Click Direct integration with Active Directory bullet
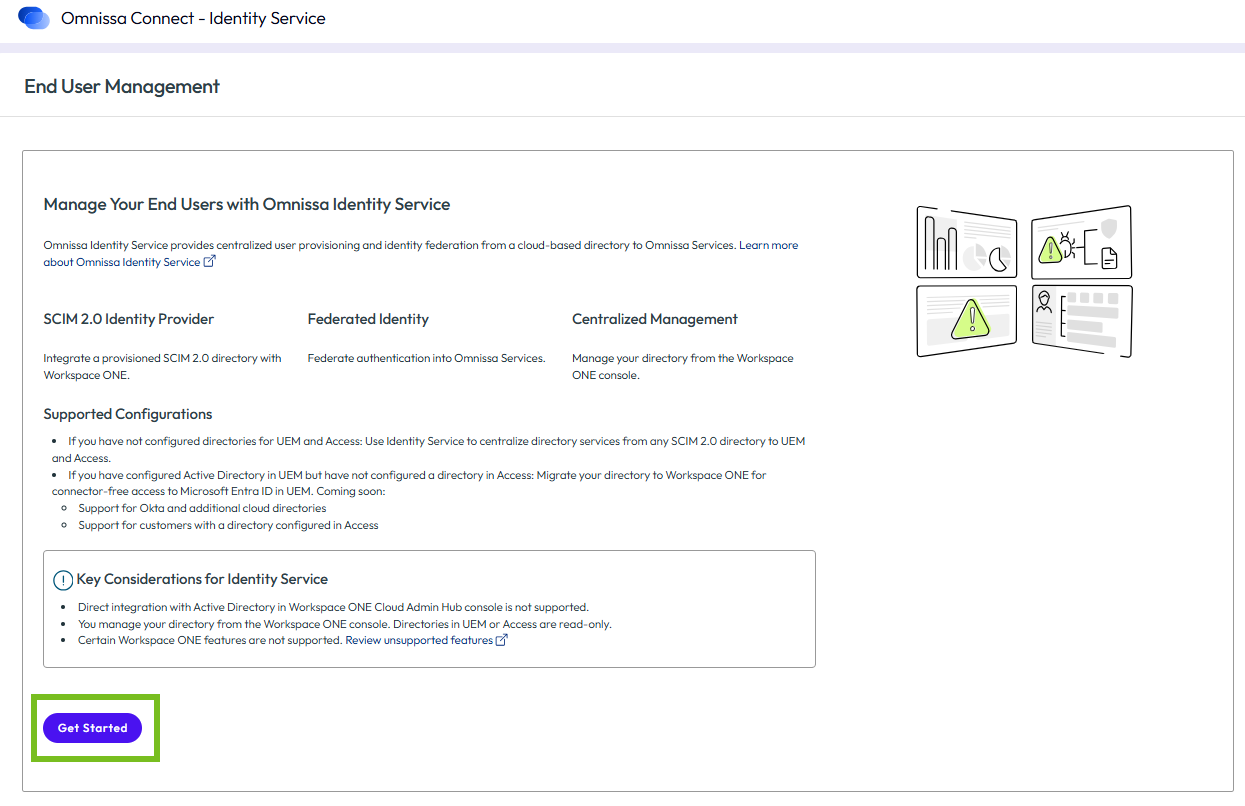 [x=333, y=607]
